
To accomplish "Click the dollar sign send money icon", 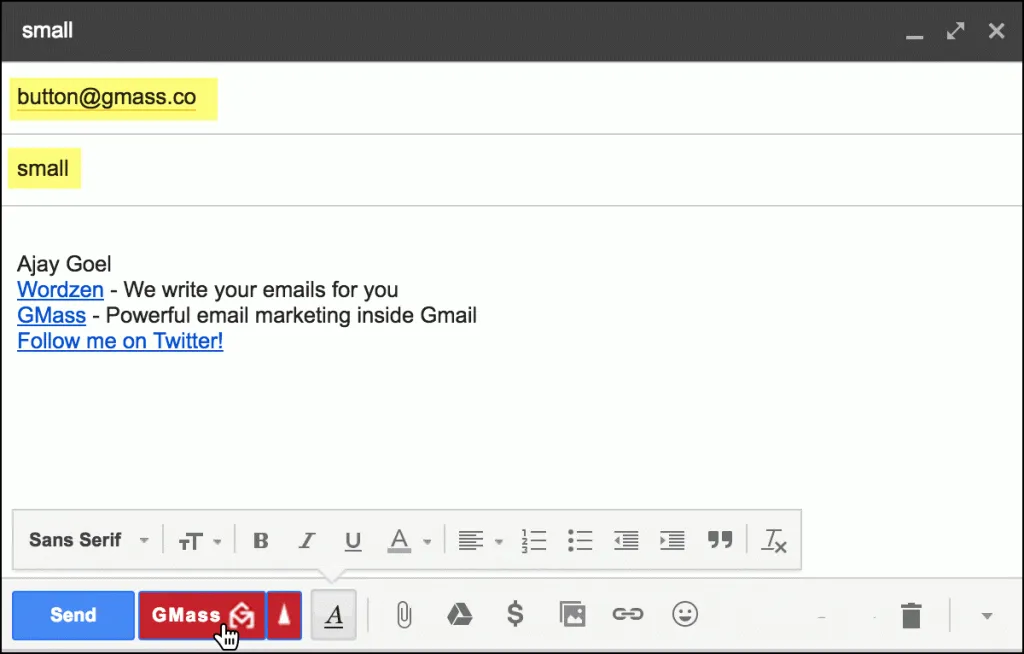I will (x=515, y=614).
